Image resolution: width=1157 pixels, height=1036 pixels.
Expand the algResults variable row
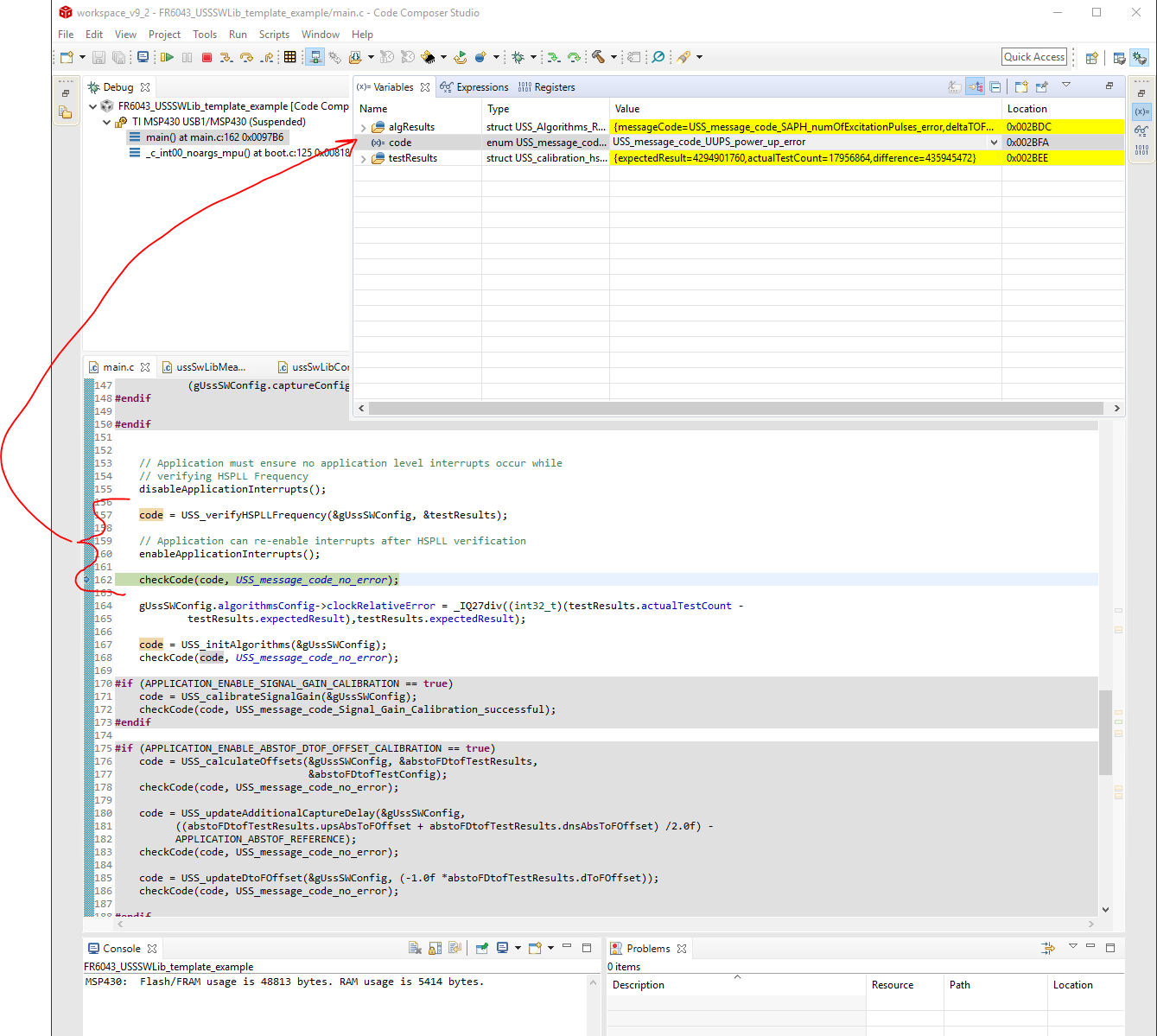click(x=364, y=127)
